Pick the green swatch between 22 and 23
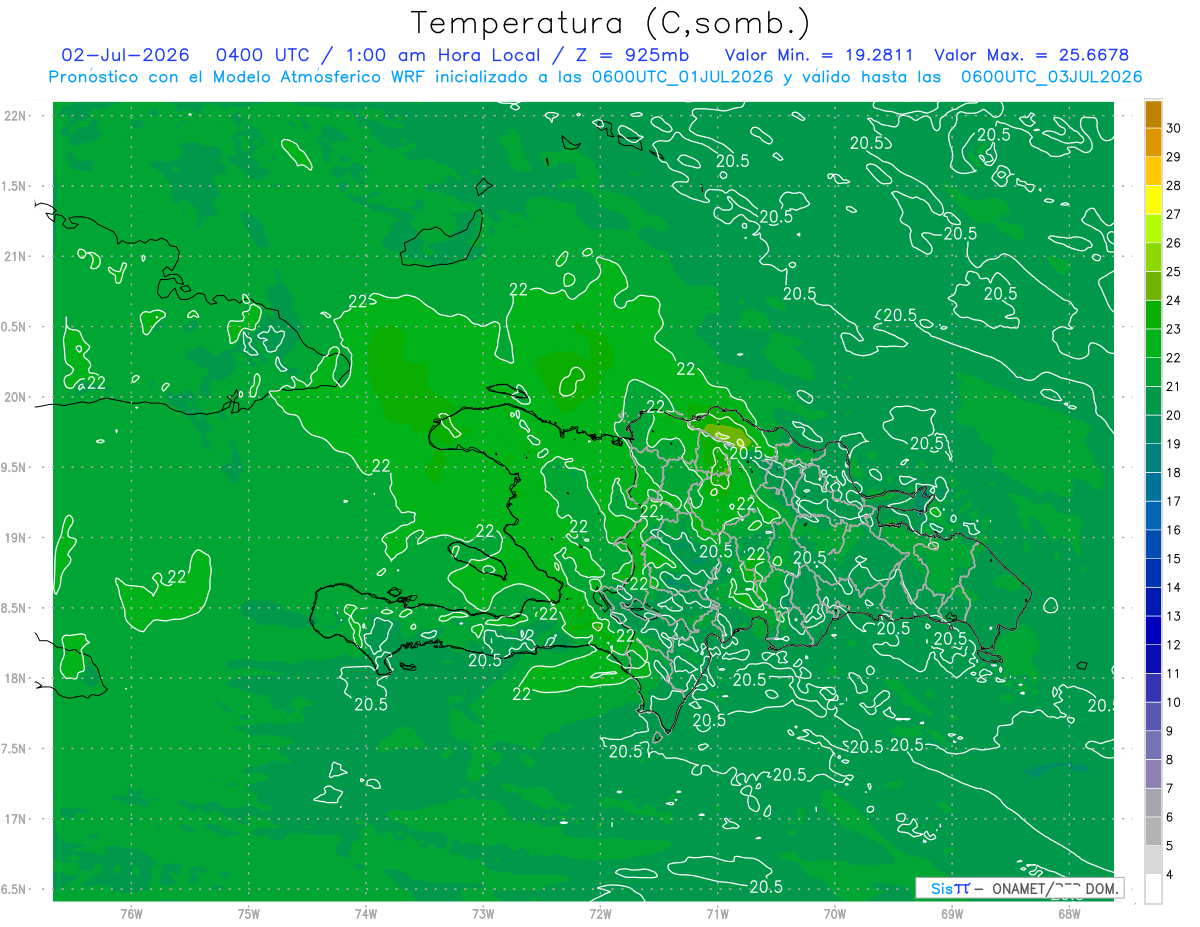1200x927 pixels. [x=1153, y=343]
